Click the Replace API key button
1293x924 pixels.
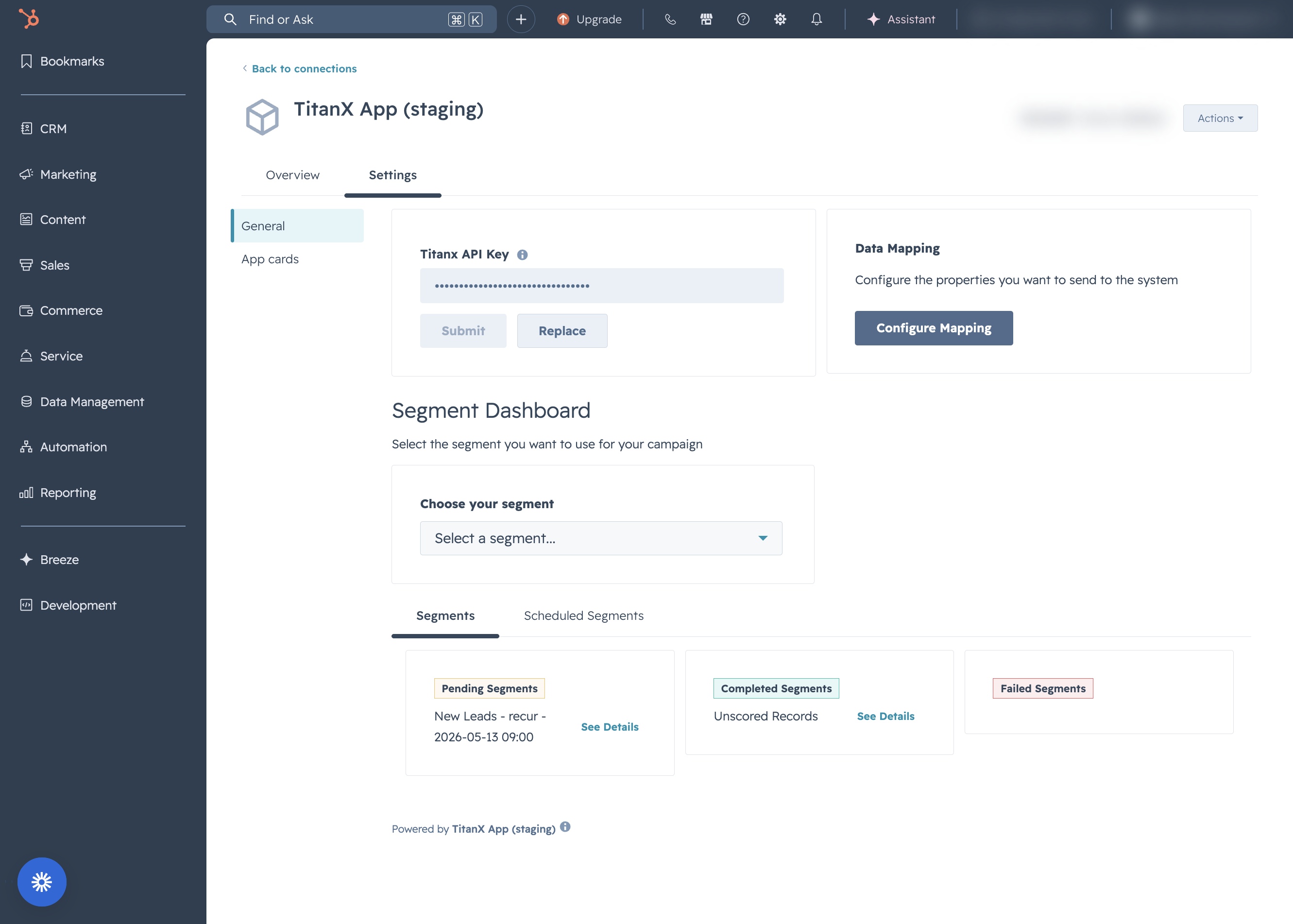562,330
